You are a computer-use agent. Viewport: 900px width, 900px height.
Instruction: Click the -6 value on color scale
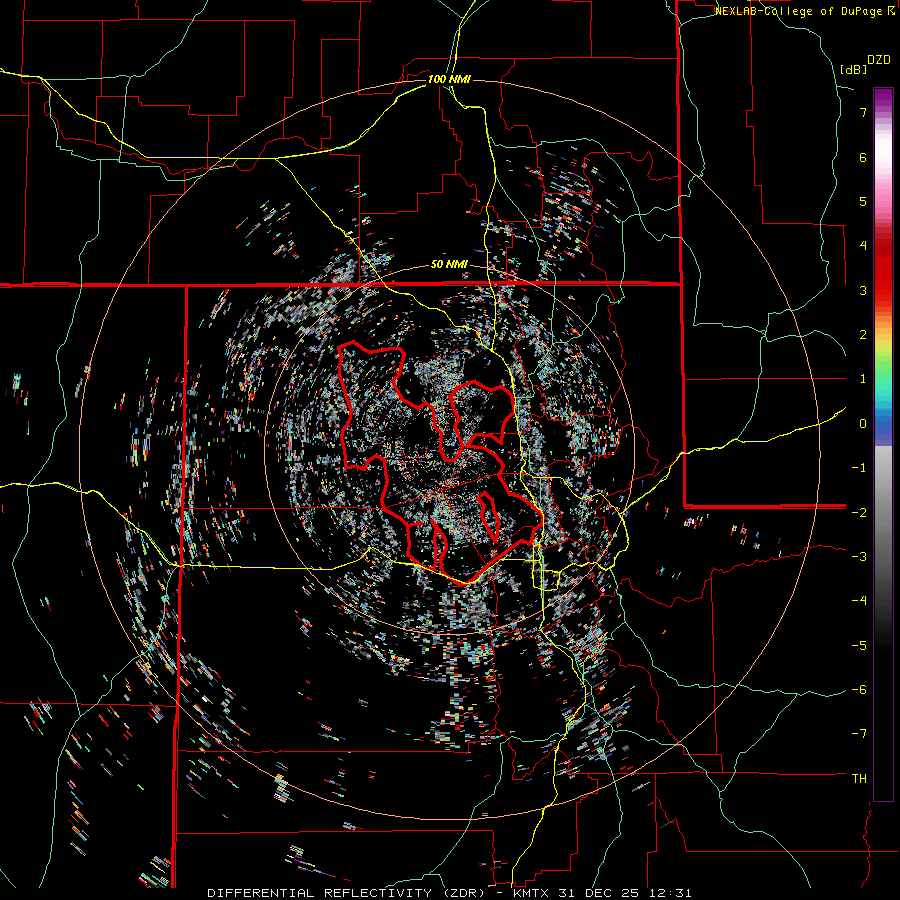[859, 690]
